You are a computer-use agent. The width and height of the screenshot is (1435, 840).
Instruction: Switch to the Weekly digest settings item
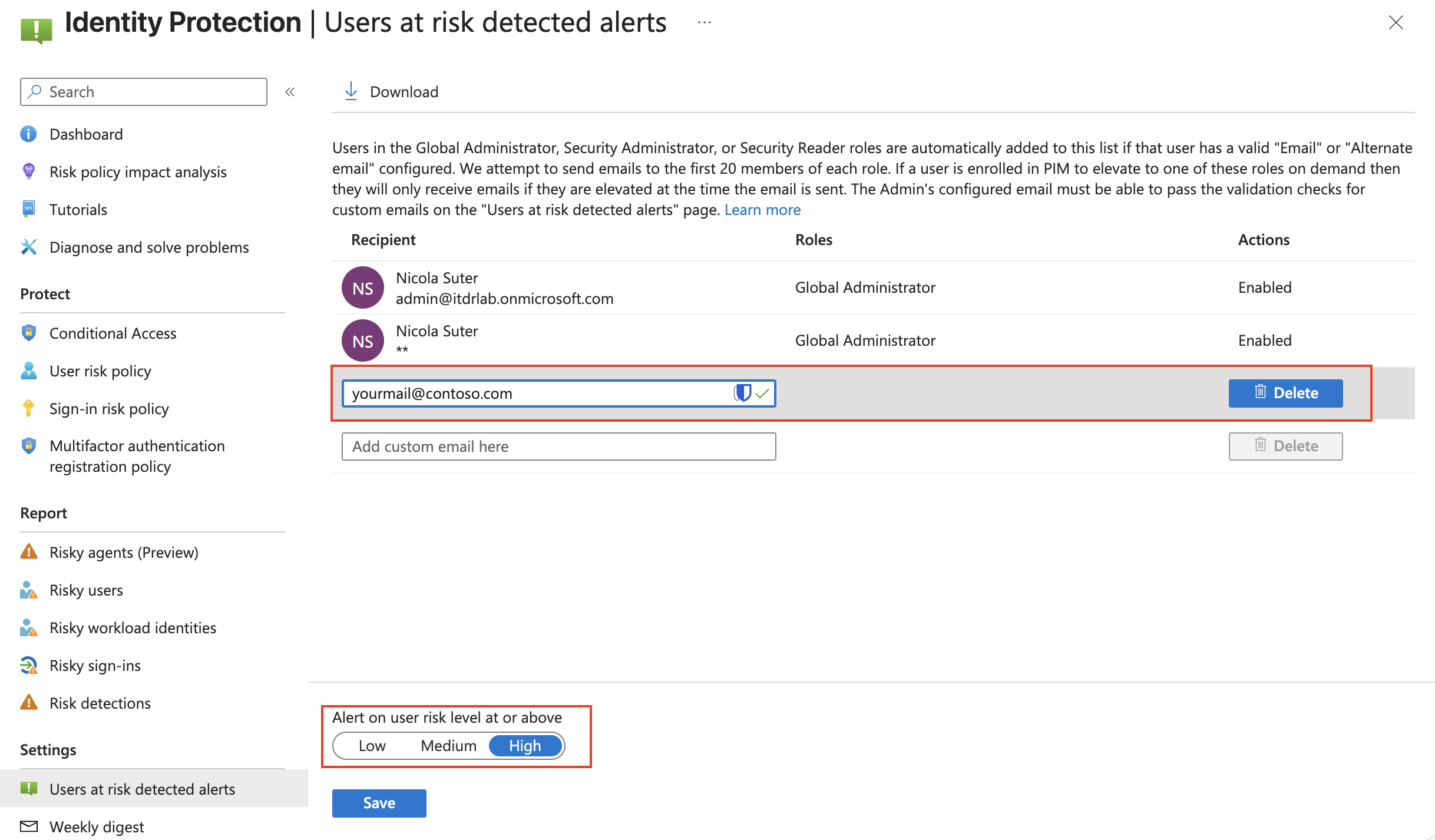96,826
